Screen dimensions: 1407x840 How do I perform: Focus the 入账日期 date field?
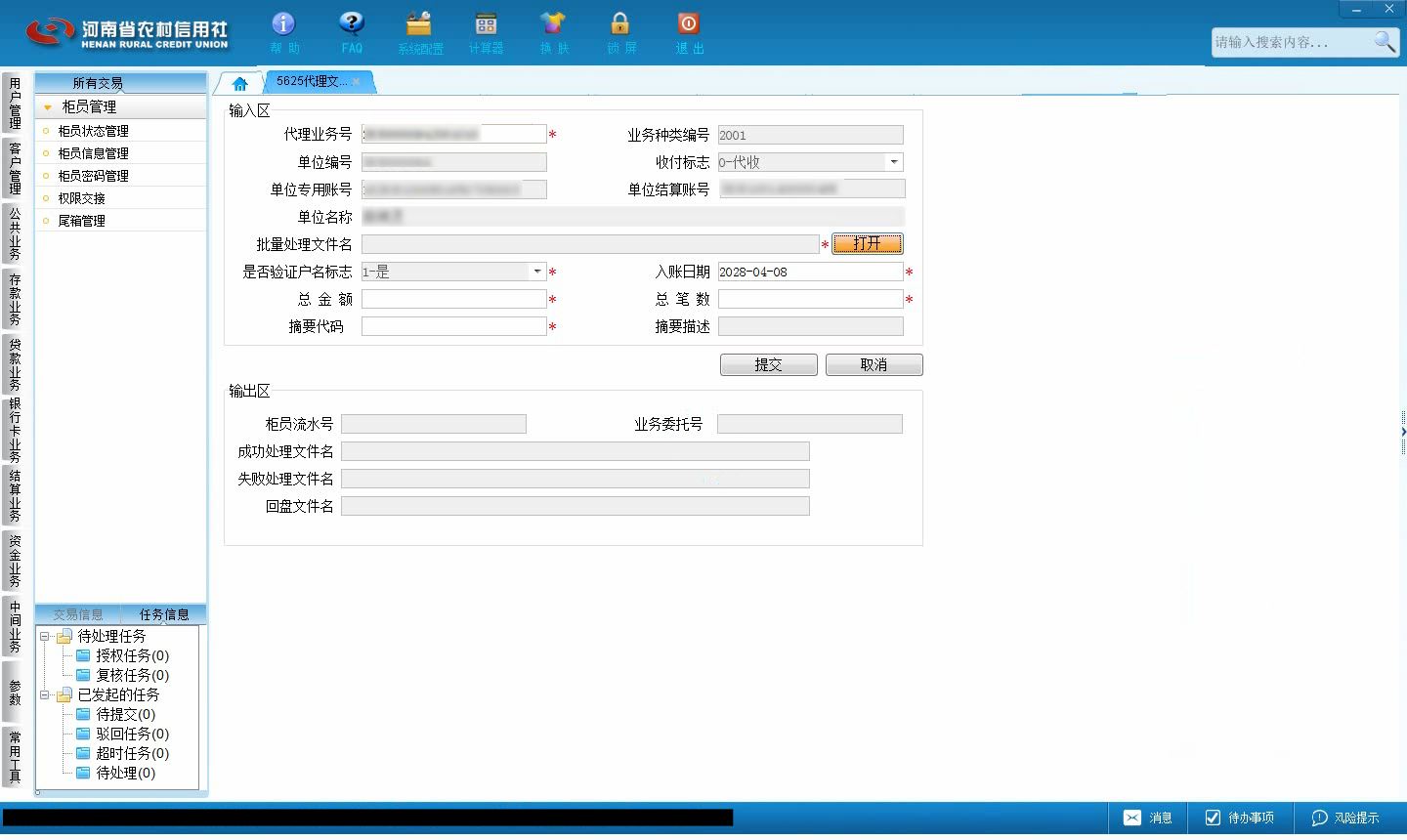(811, 272)
